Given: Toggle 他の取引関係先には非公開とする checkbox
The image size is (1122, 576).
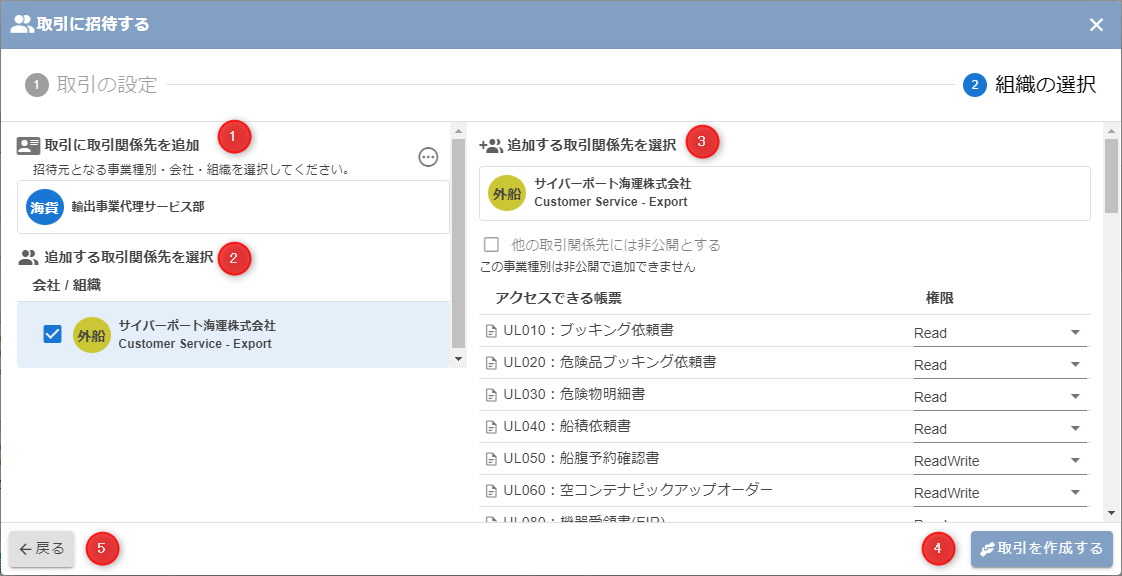Looking at the screenshot, I should pos(491,244).
